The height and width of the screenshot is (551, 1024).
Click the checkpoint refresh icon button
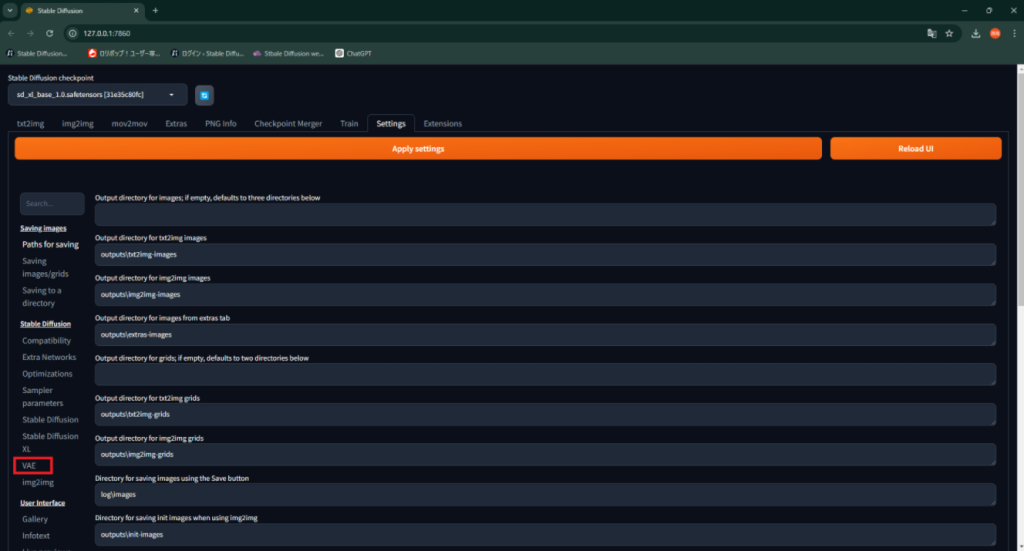pyautogui.click(x=204, y=95)
